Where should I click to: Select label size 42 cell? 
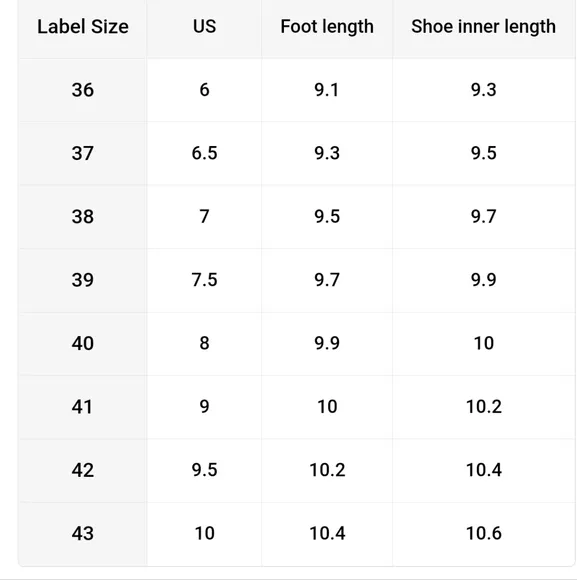(x=83, y=470)
